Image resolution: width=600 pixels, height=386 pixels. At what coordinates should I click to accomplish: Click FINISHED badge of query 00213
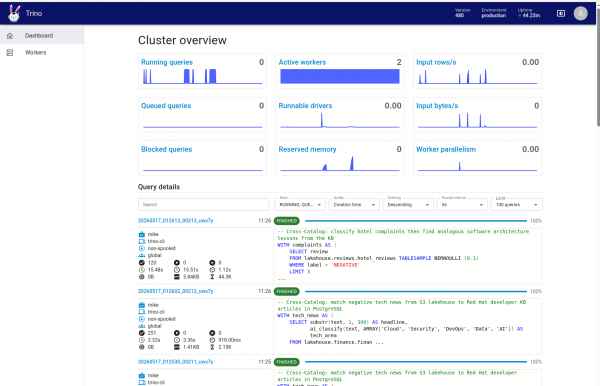287,221
